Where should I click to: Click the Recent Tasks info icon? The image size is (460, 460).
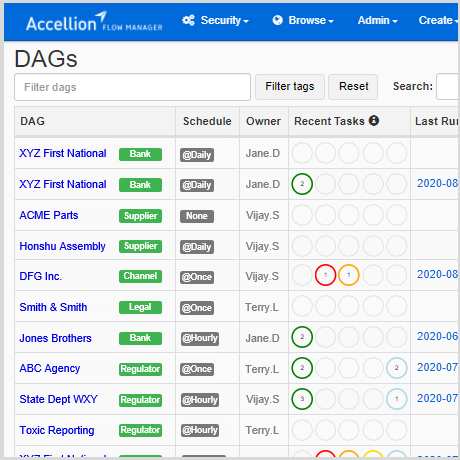pyautogui.click(x=374, y=121)
